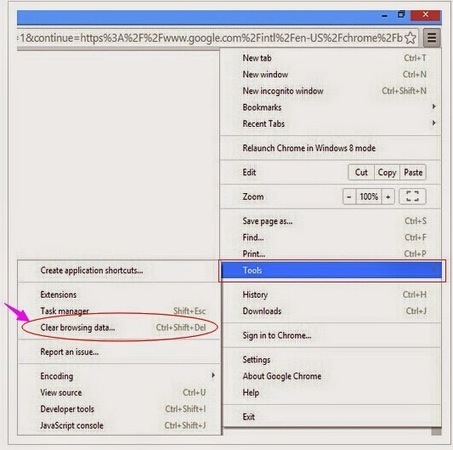Click the Cut button
Image resolution: width=453 pixels, height=450 pixels.
point(361,172)
